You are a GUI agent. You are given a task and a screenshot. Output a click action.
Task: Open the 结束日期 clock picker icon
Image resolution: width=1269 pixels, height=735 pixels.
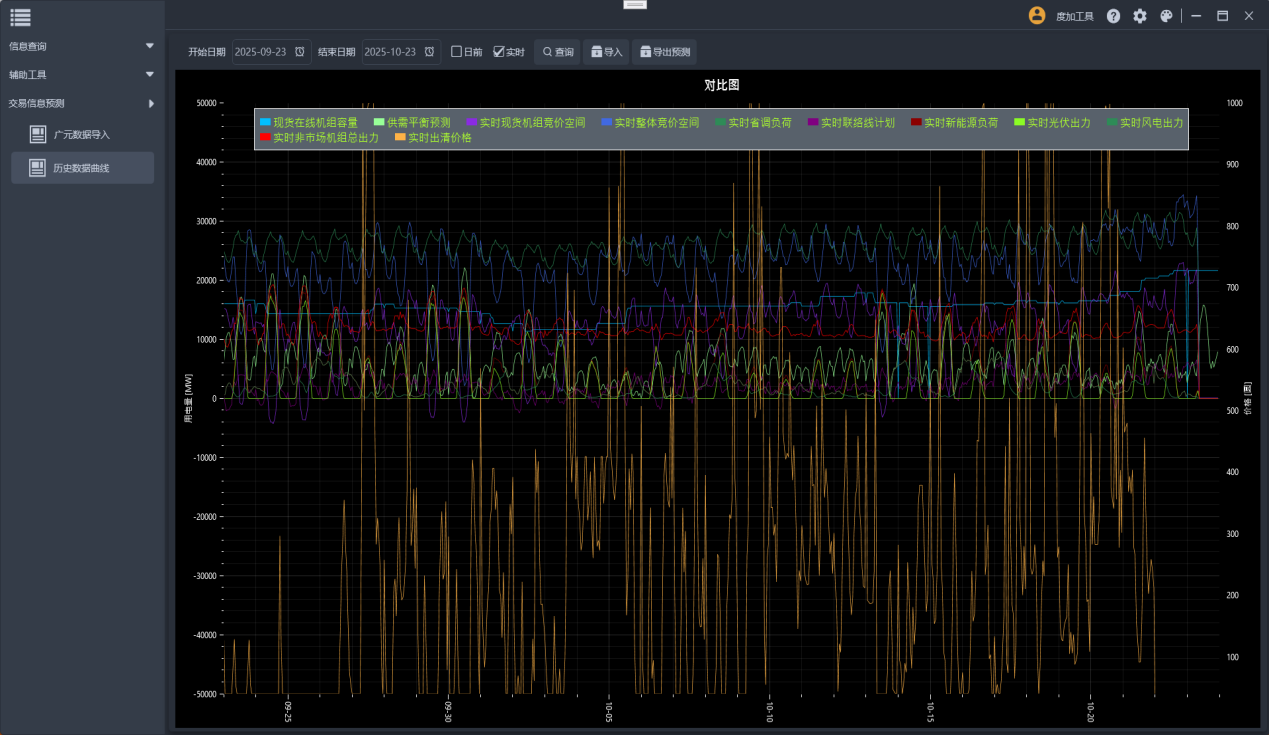pos(429,52)
